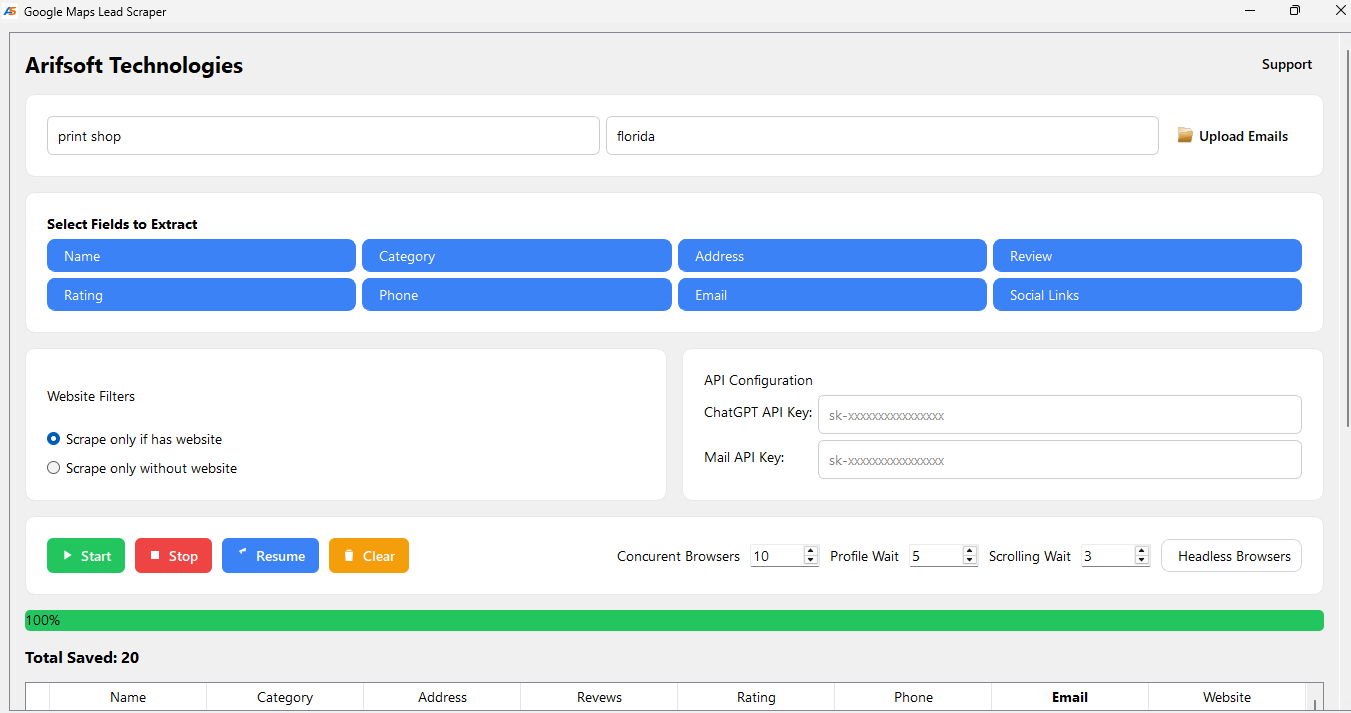Decrease Profile Wait value with down arrow
Image resolution: width=1351 pixels, height=713 pixels.
969,561
